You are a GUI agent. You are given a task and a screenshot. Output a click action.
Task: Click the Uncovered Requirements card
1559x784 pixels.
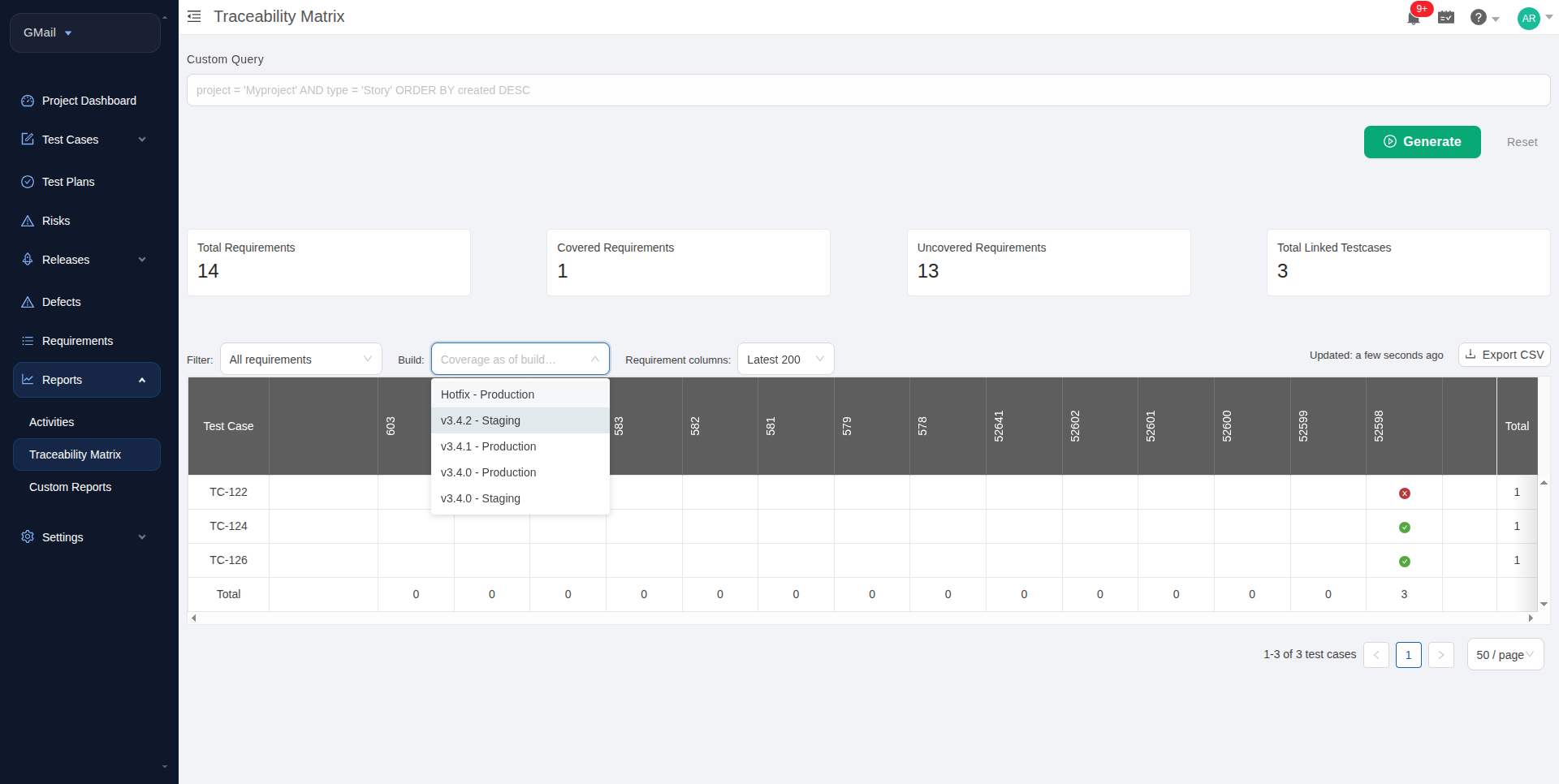(1048, 262)
